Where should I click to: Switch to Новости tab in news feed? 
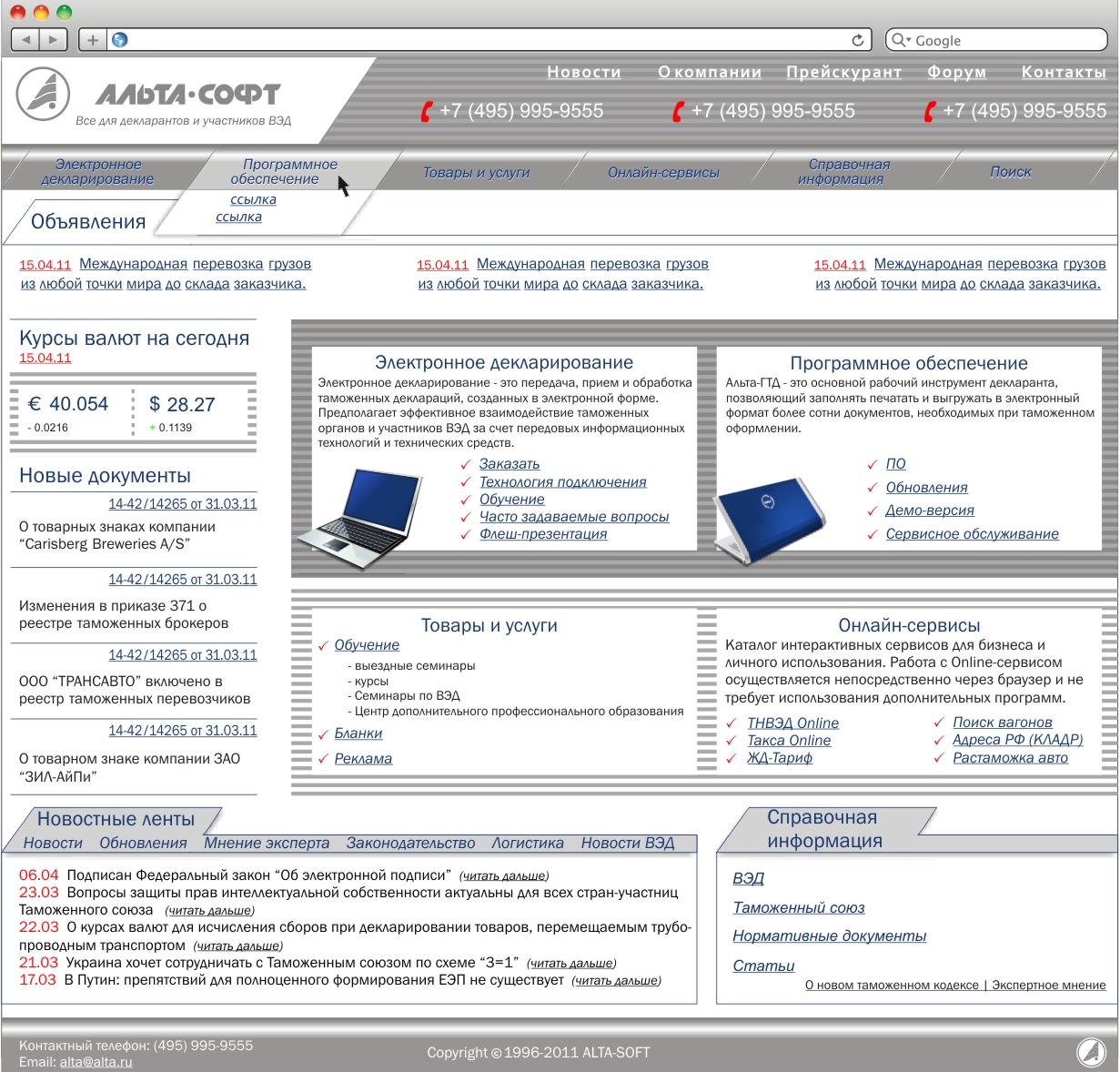coord(53,843)
